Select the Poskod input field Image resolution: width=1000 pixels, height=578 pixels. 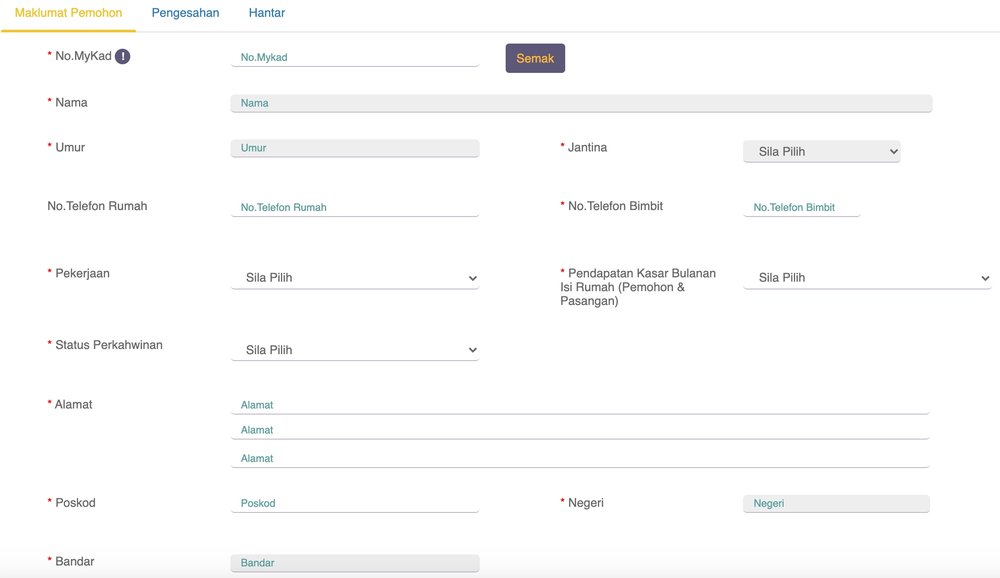(x=355, y=503)
